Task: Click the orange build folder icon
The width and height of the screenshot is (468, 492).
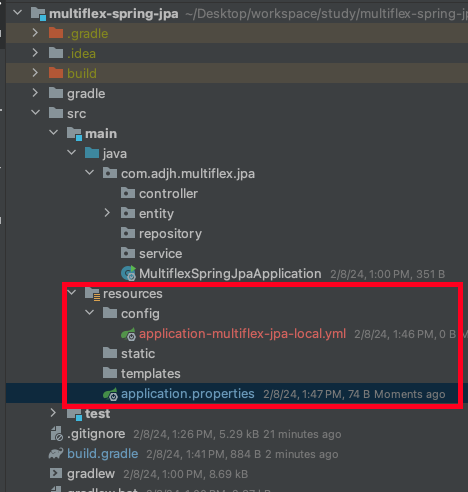Action: [x=56, y=73]
